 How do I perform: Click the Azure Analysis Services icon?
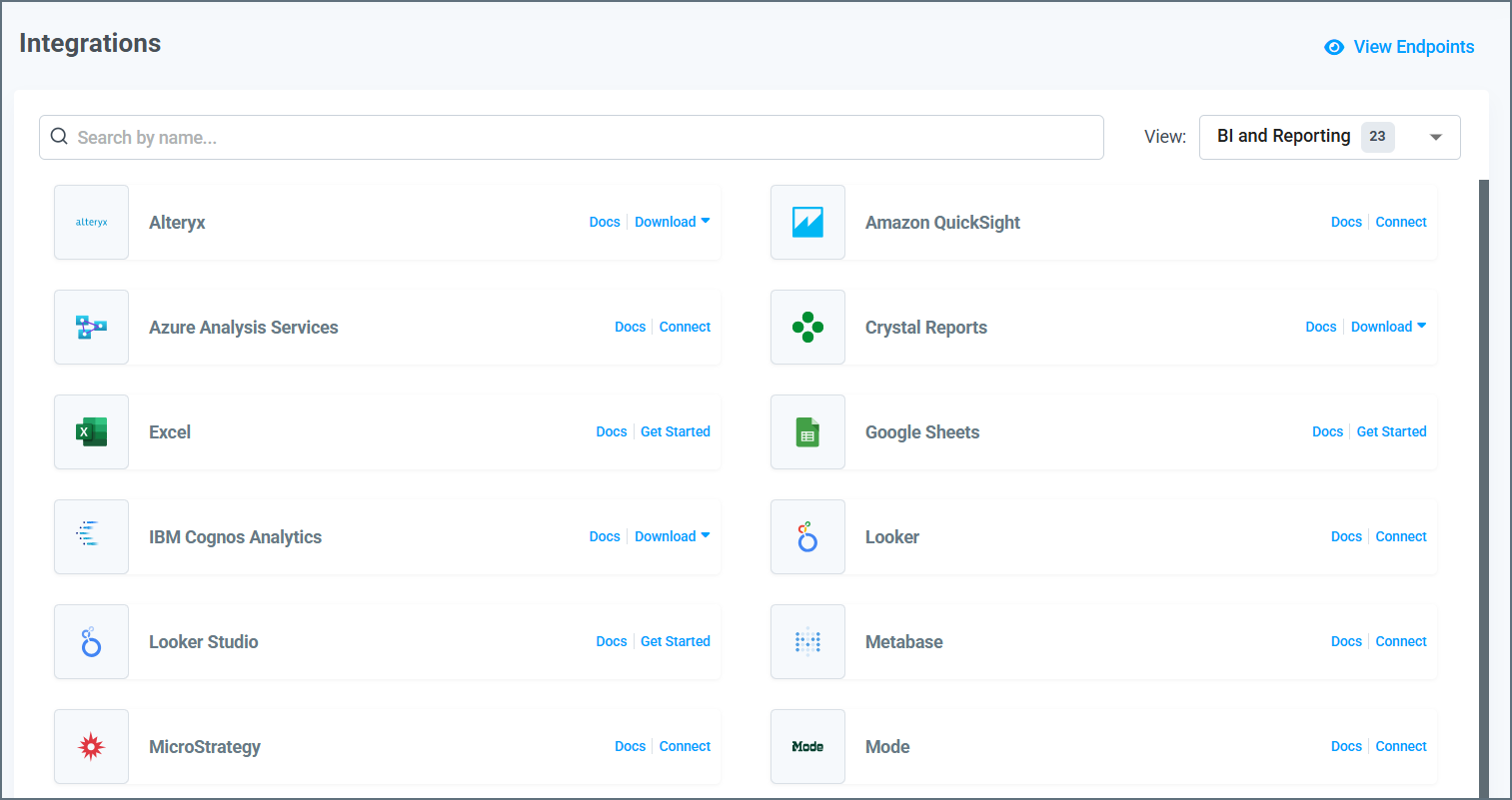click(91, 327)
